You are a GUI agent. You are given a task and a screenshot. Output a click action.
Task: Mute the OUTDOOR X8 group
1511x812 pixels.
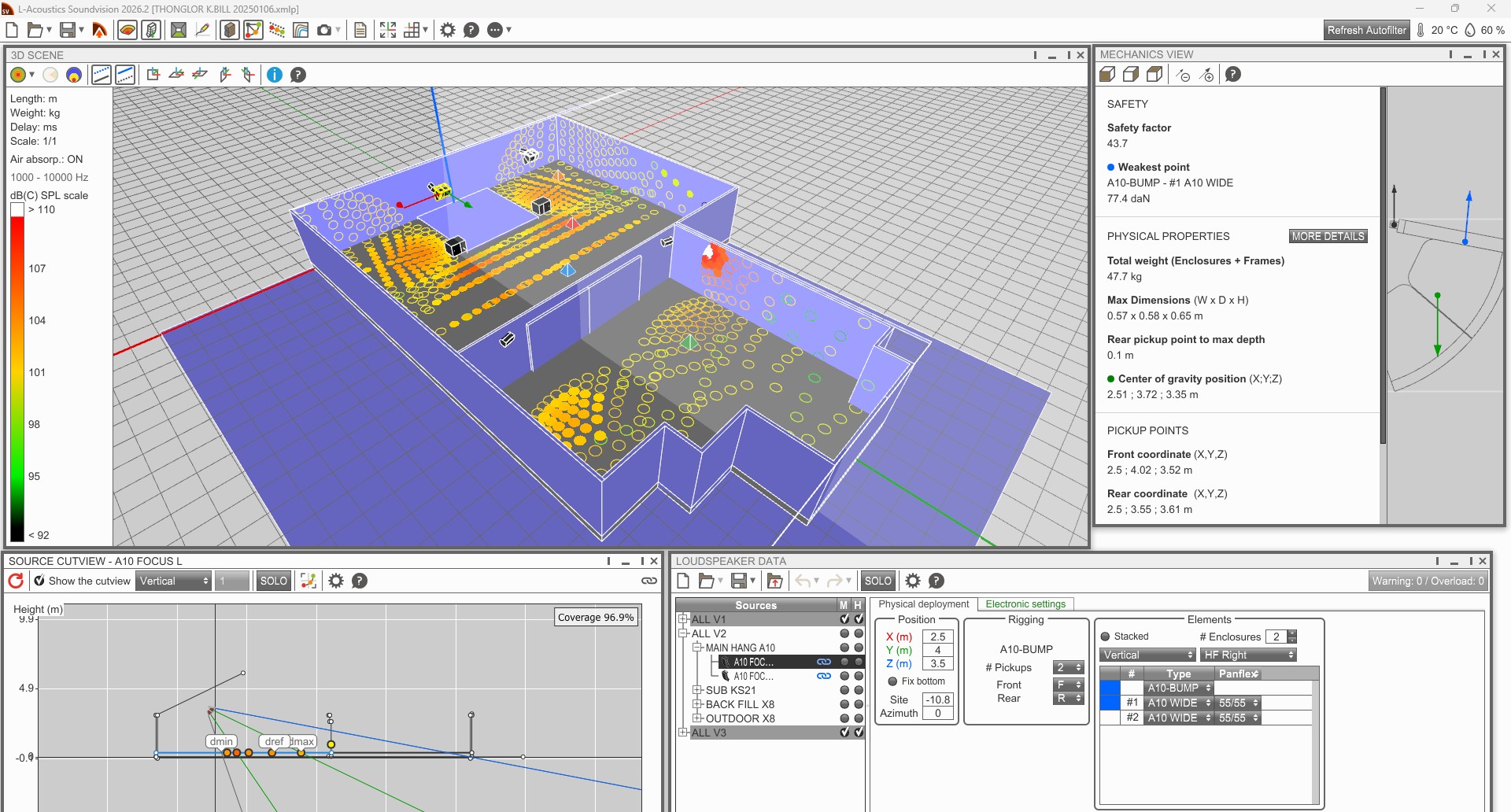pyautogui.click(x=844, y=718)
